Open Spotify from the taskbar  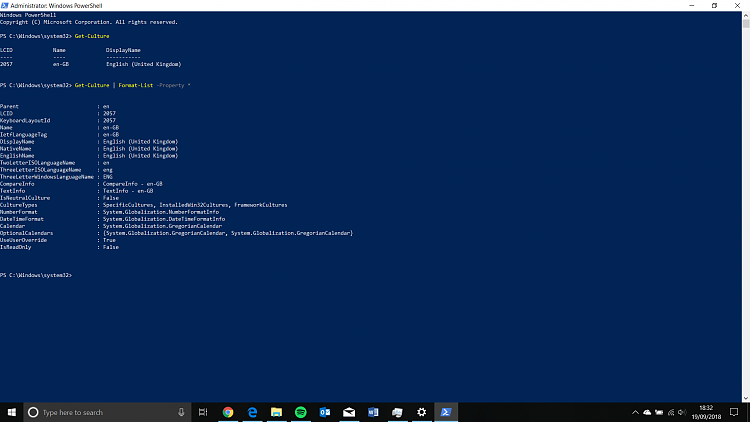tap(301, 412)
